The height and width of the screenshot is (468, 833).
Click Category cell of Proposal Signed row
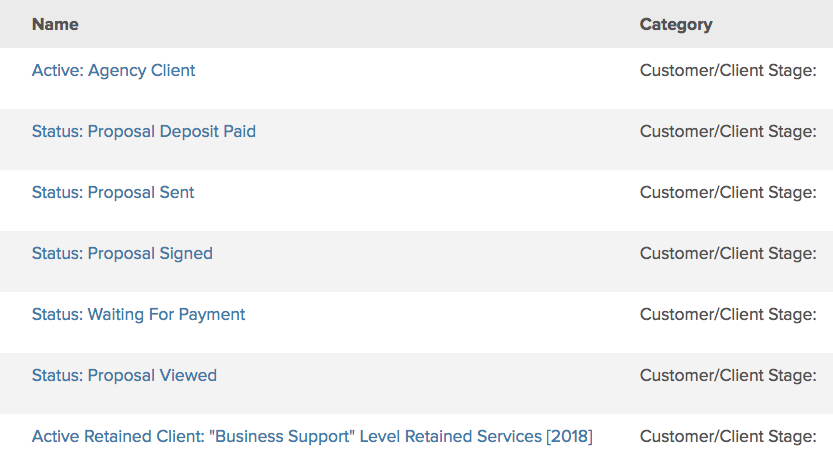click(x=728, y=253)
